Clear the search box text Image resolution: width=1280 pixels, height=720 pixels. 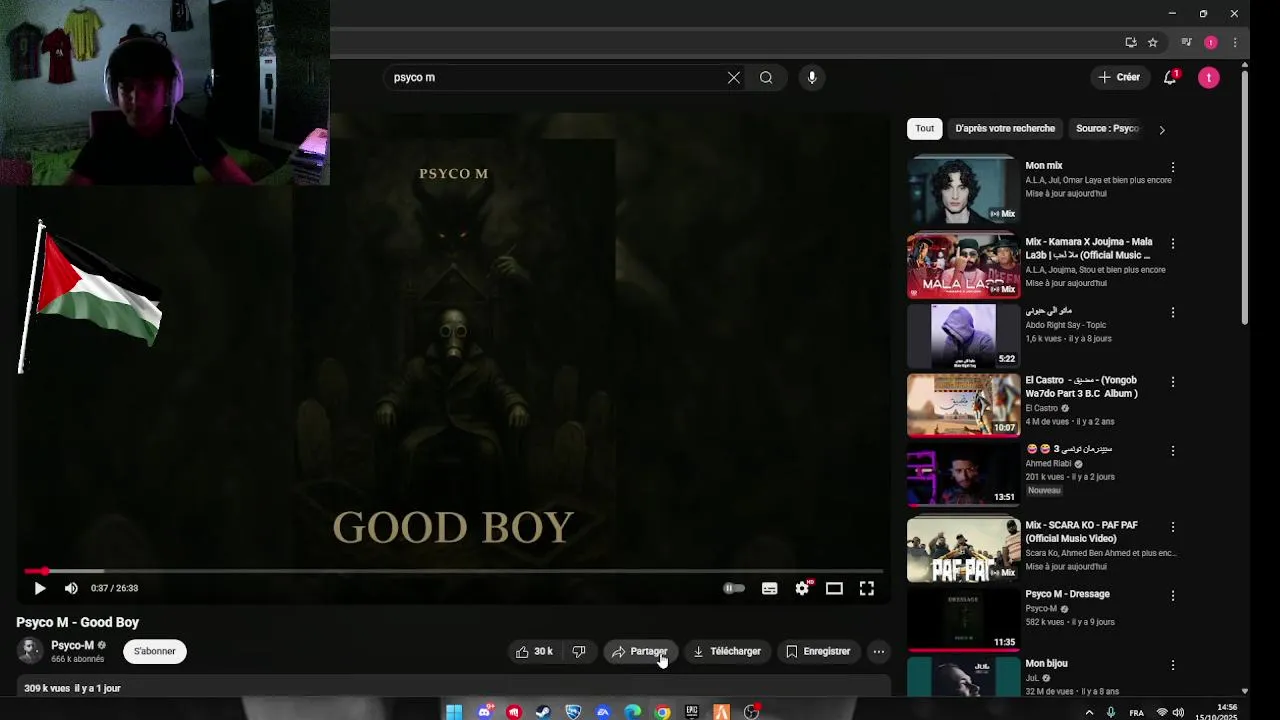pyautogui.click(x=734, y=77)
